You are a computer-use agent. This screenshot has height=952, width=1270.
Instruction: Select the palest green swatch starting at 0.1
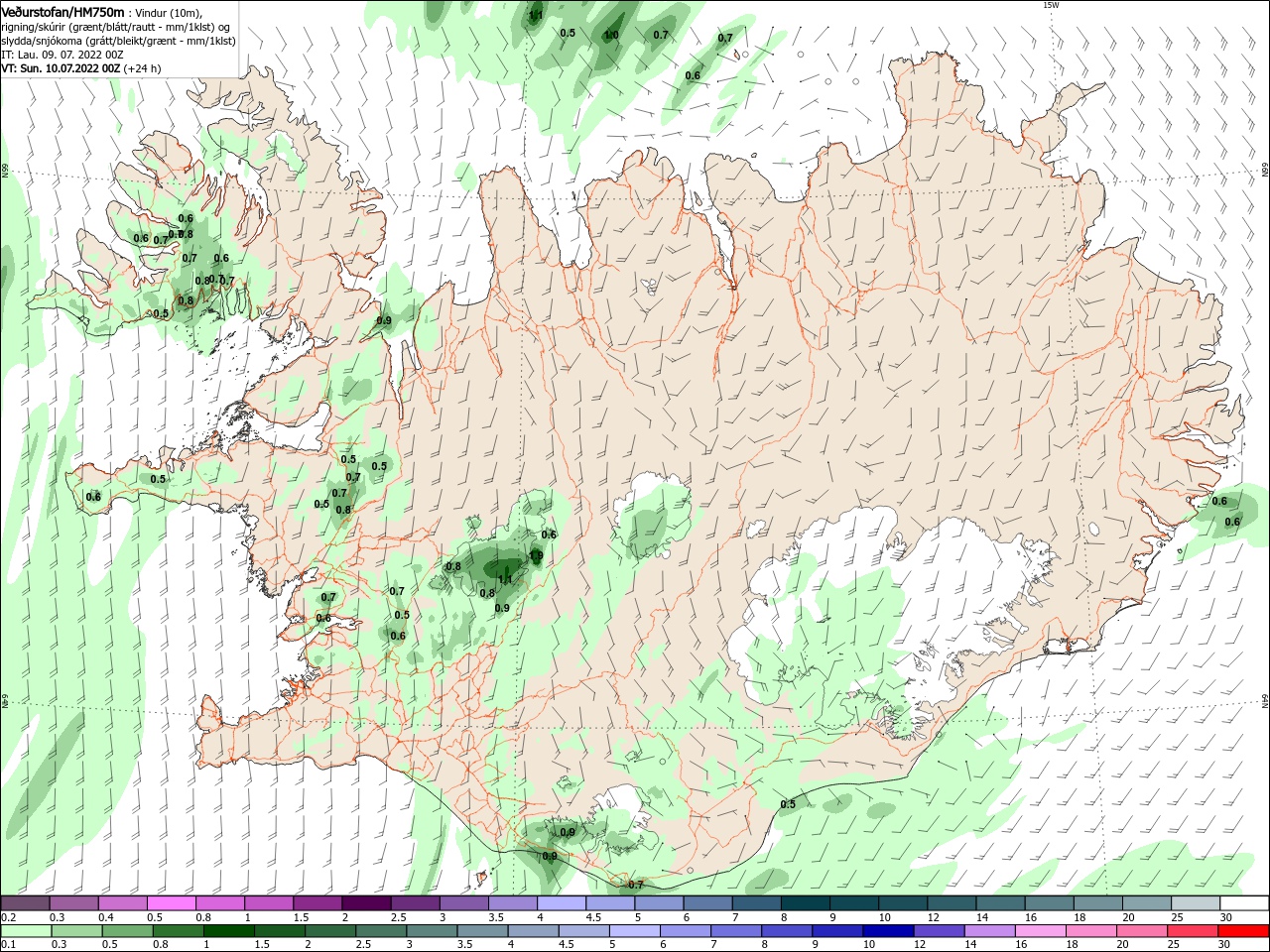pyautogui.click(x=25, y=931)
